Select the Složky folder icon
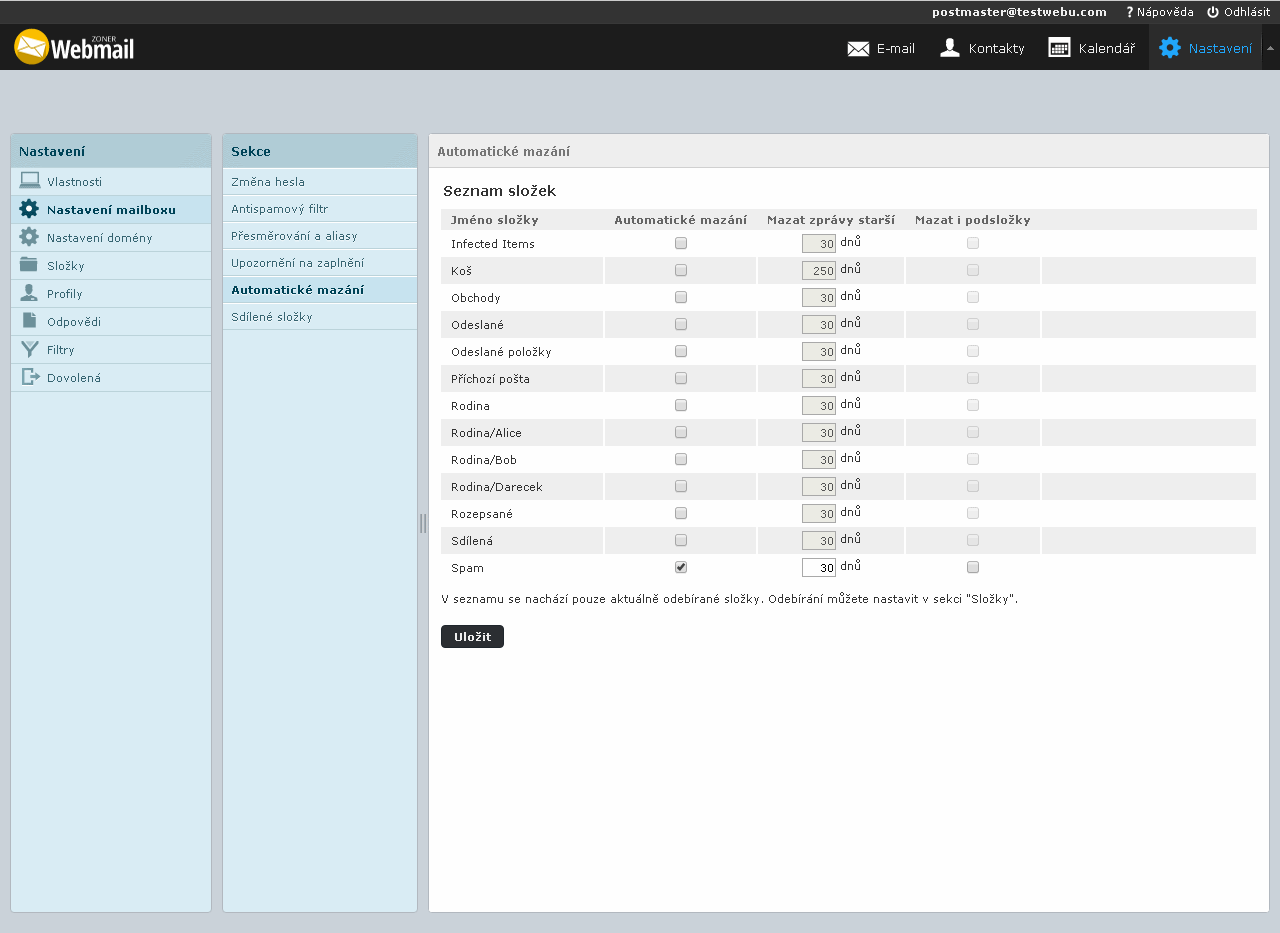 pos(30,265)
